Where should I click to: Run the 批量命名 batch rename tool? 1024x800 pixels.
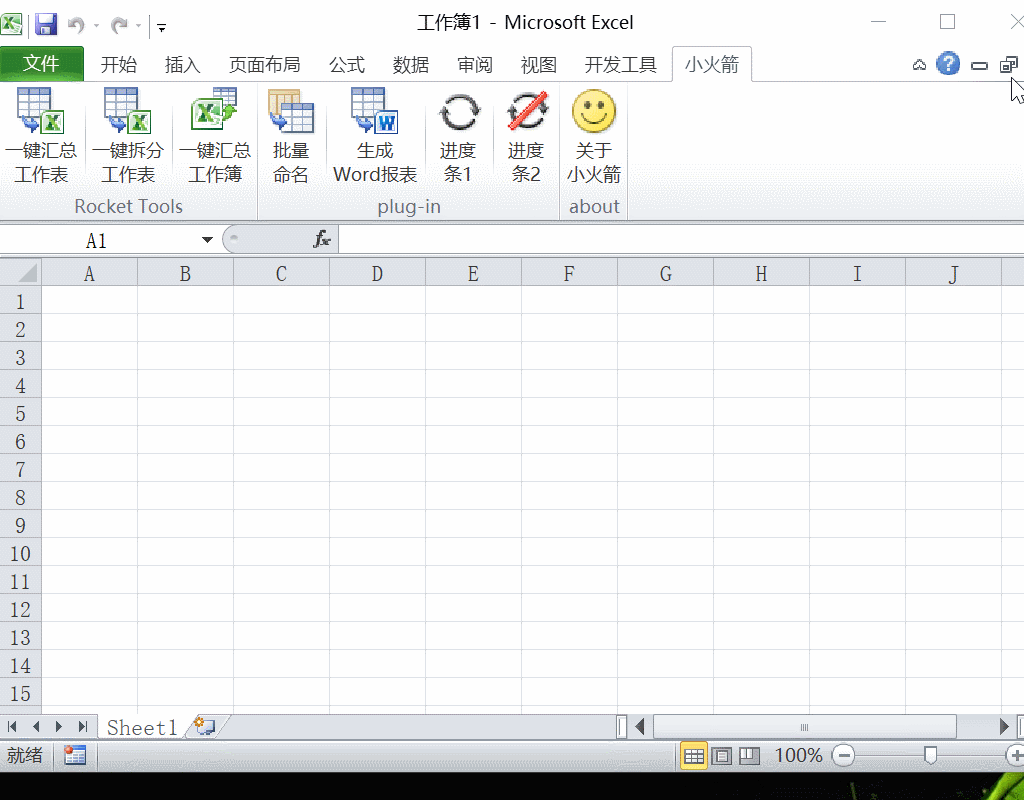point(291,136)
